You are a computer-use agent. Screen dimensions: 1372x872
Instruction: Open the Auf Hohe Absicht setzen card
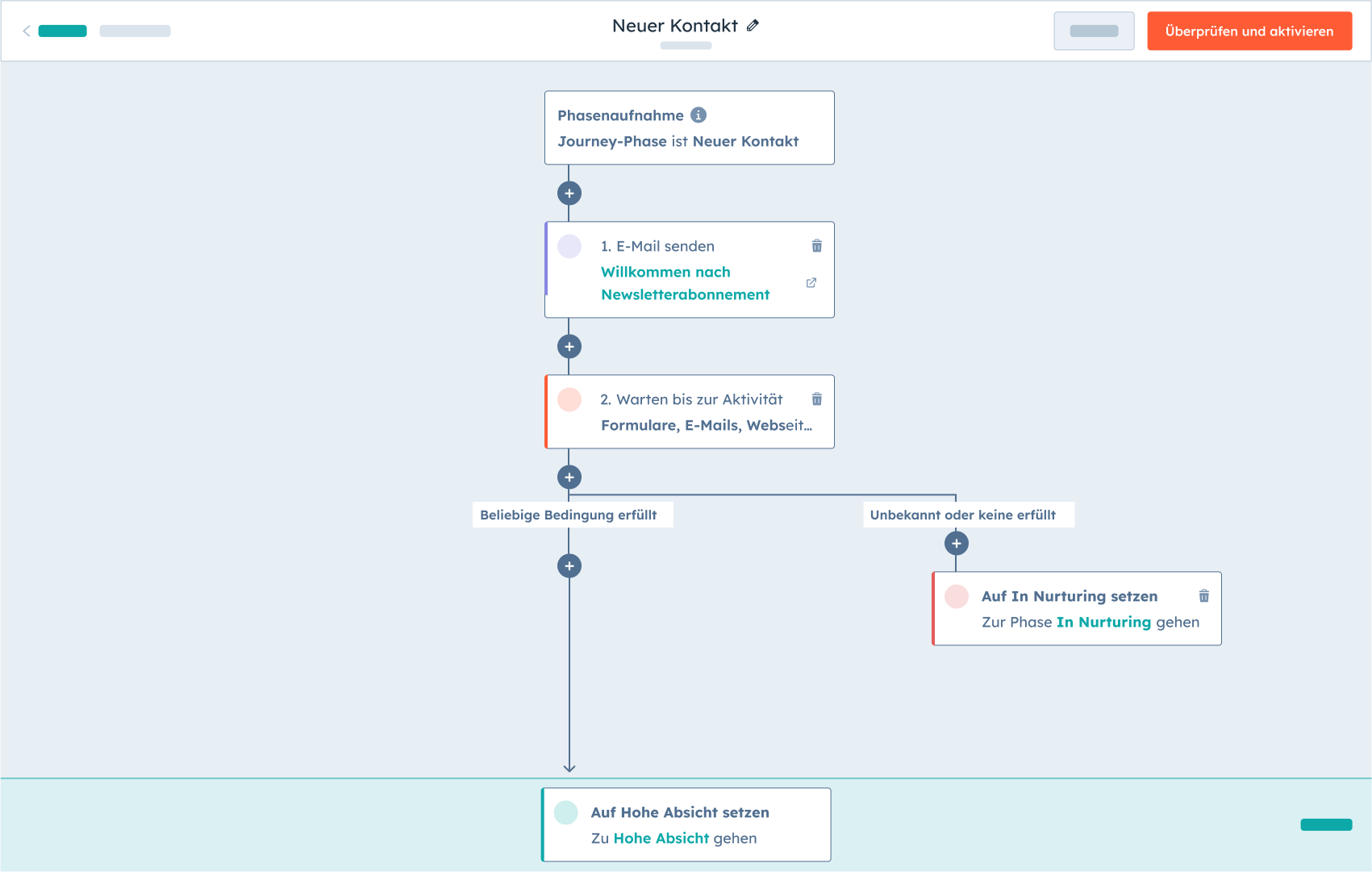click(686, 824)
